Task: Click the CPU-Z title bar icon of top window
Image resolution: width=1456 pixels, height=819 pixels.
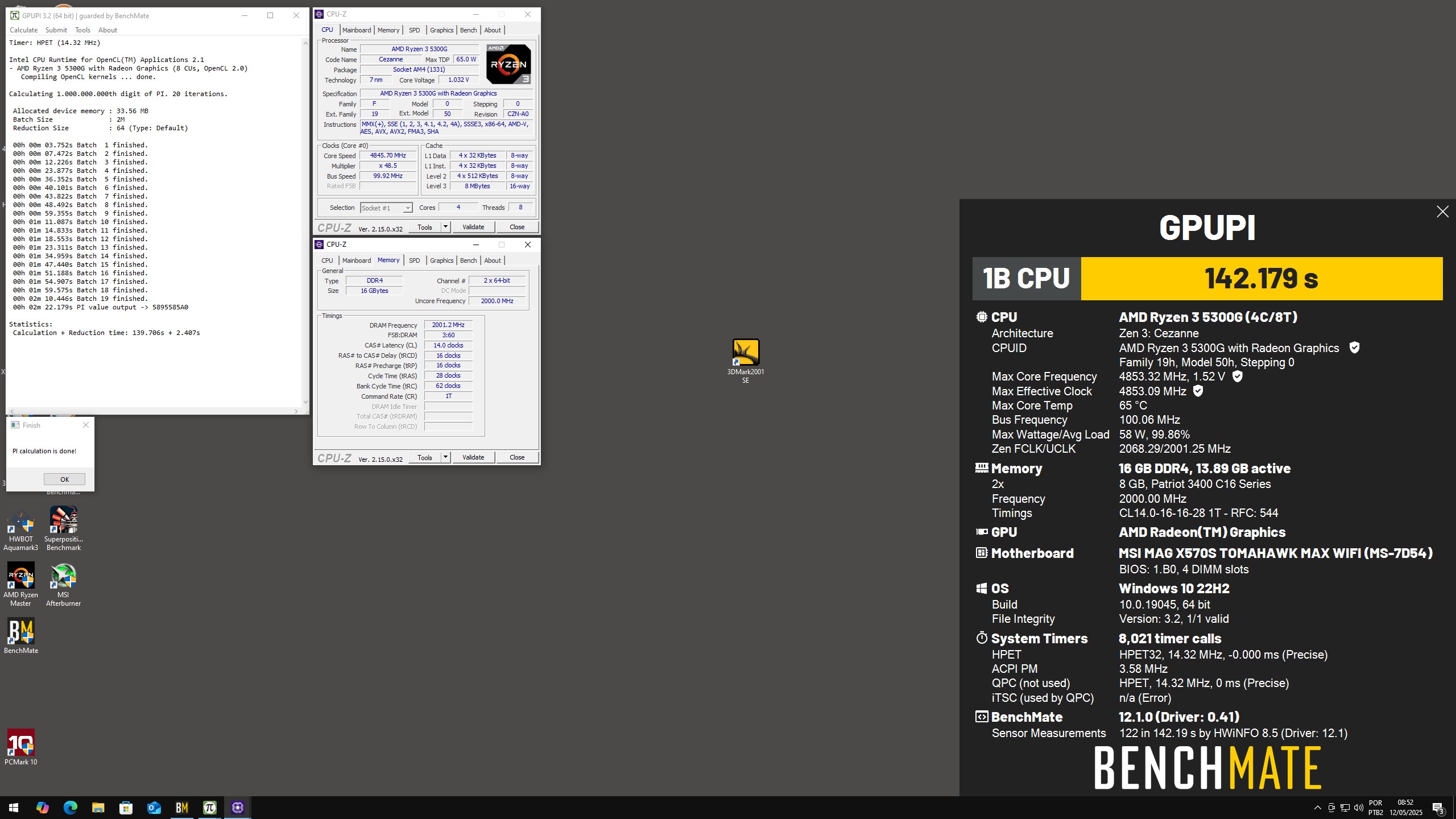Action: point(320,14)
